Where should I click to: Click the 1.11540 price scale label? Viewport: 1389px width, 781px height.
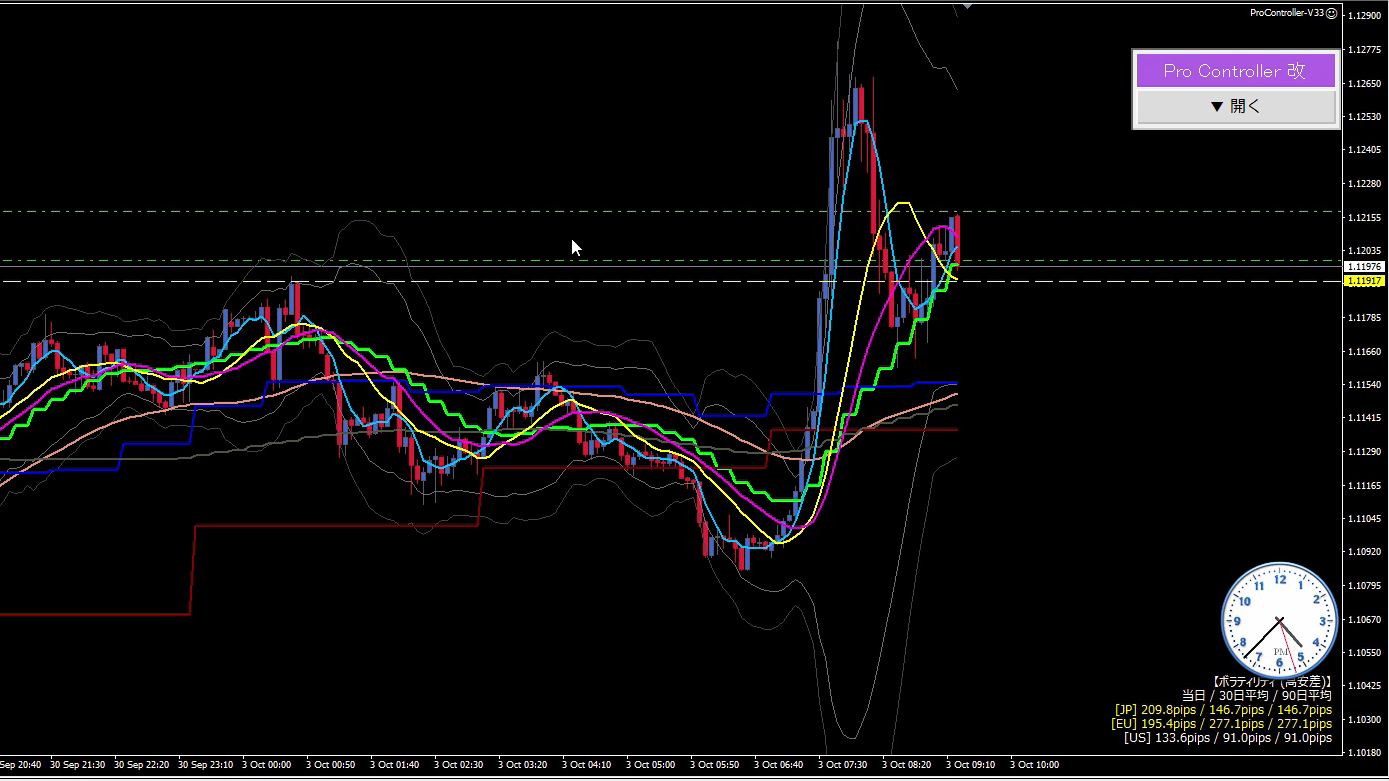click(1366, 385)
